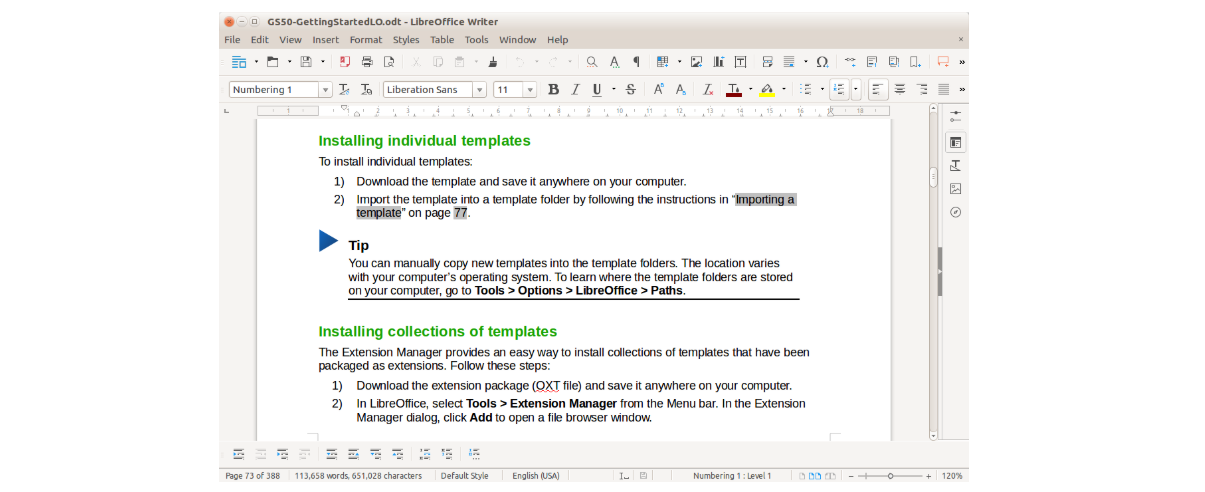Click 120% zoom level
This screenshot has height=492, width=1205.
click(951, 476)
